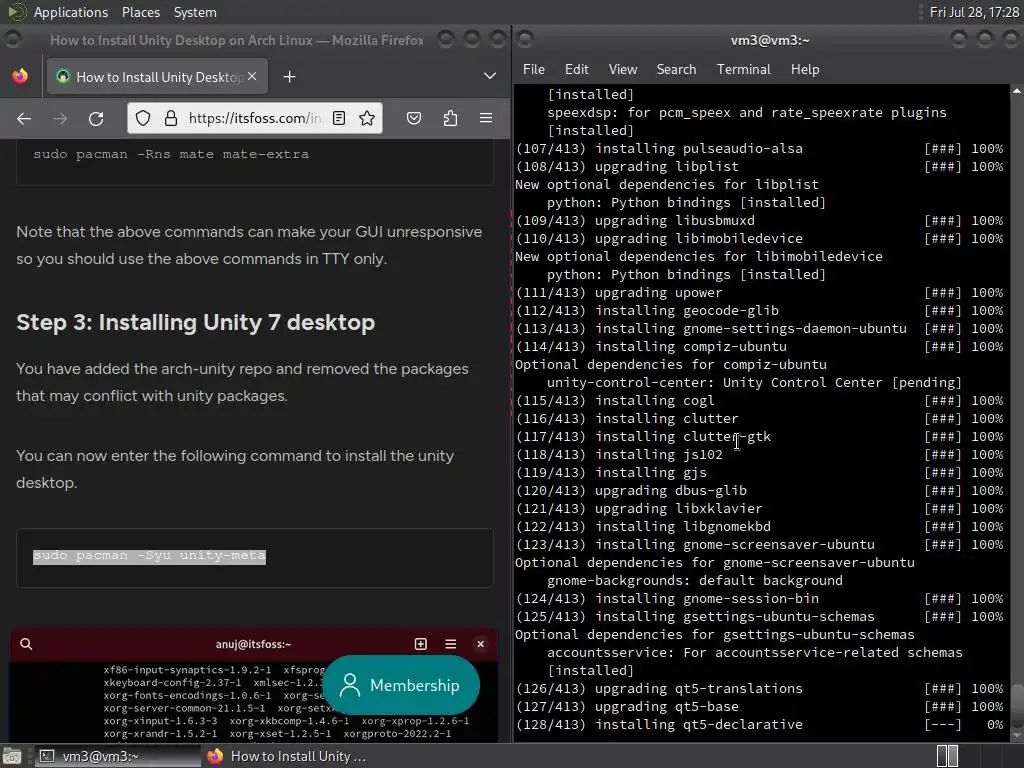Open the terminal Help menu

[805, 69]
